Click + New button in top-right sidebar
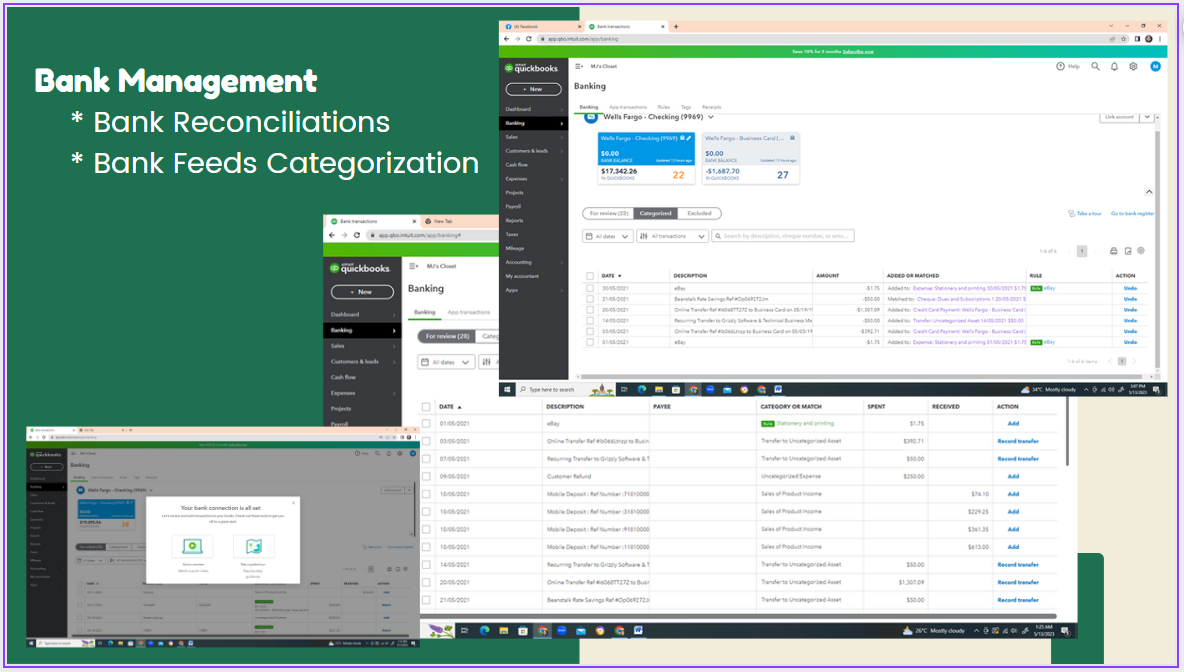 (x=533, y=89)
